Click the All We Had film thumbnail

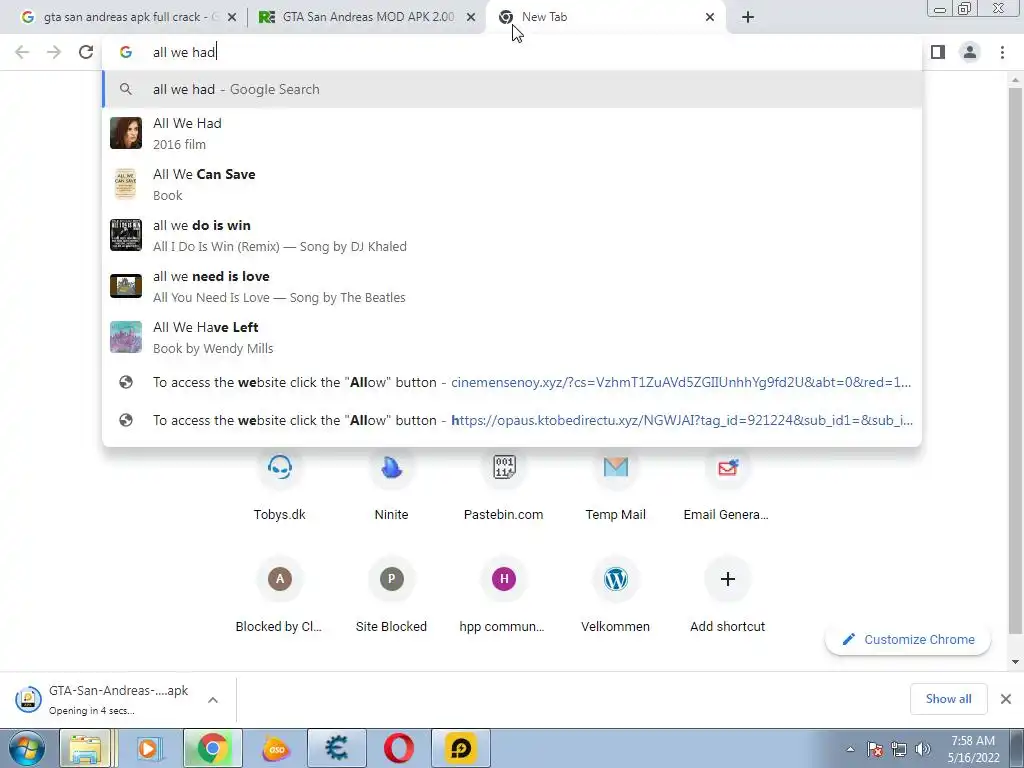point(126,133)
